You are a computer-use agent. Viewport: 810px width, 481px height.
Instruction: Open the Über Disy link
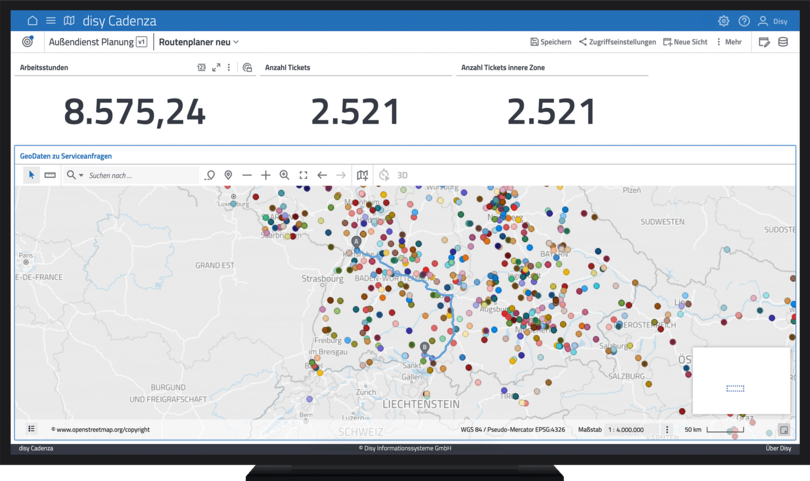point(778,448)
